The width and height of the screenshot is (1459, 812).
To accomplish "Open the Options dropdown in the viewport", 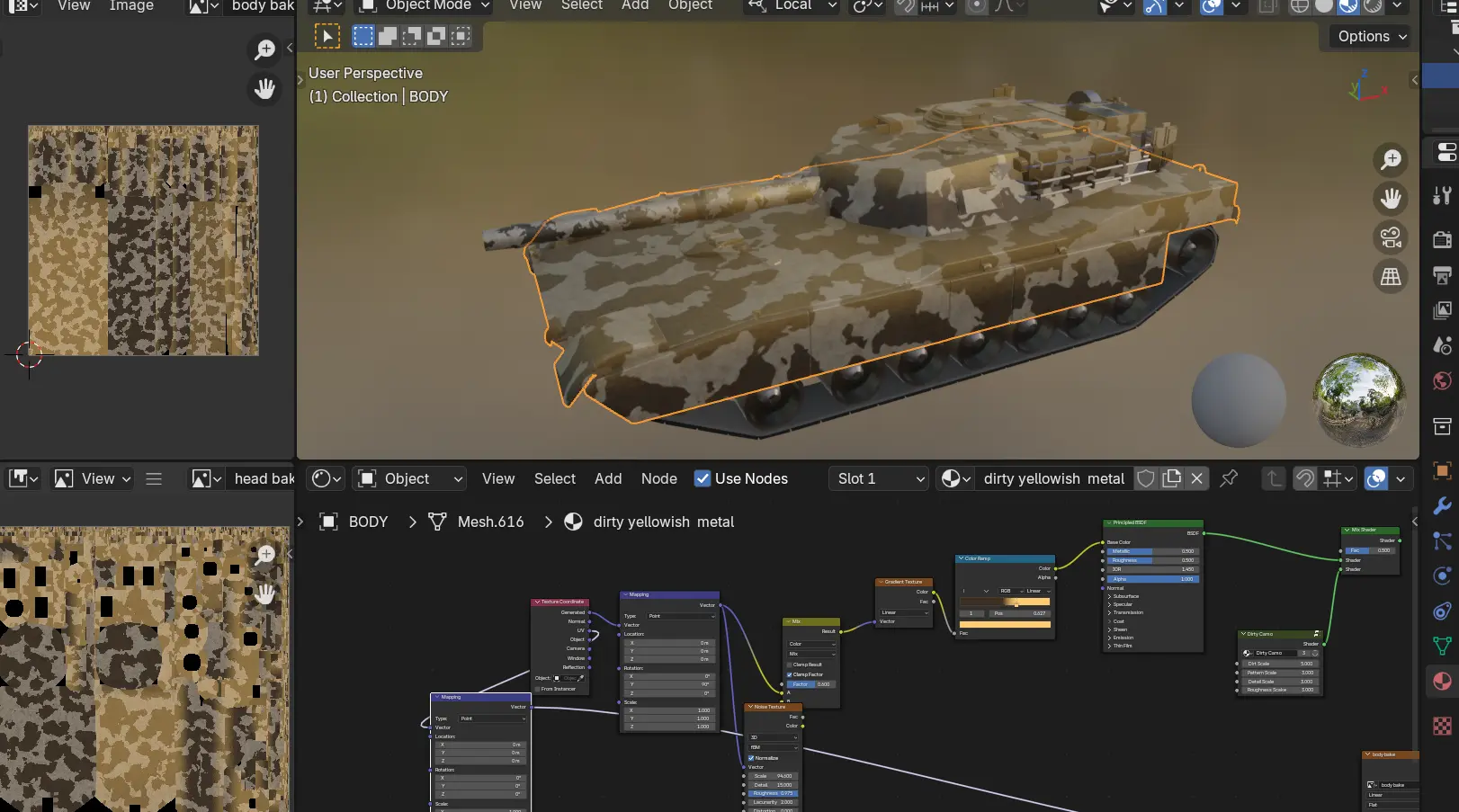I will (x=1369, y=36).
